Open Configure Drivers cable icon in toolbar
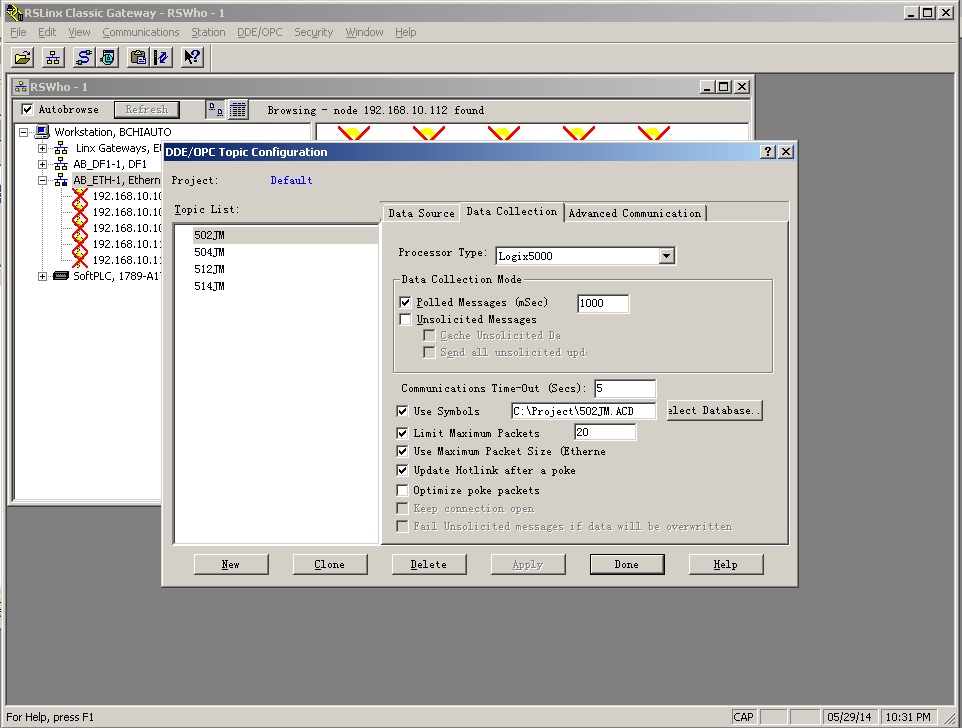 [x=83, y=58]
